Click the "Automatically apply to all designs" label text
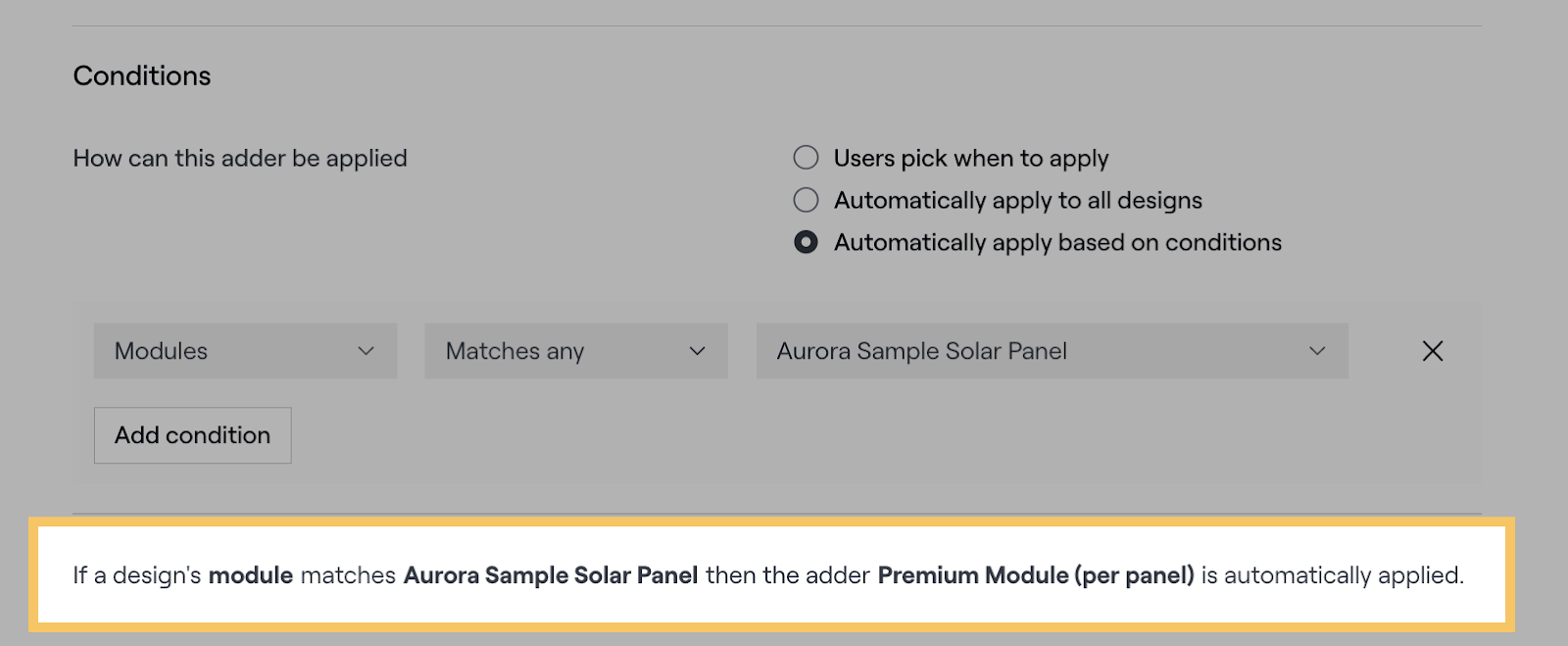 pyautogui.click(x=1018, y=200)
